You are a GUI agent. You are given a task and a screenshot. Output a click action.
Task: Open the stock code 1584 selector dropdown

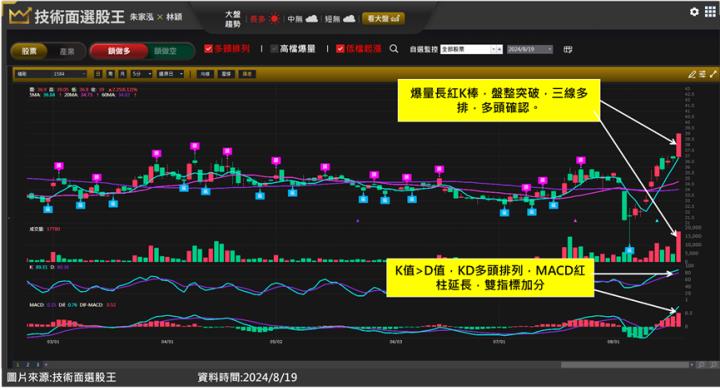click(x=51, y=74)
